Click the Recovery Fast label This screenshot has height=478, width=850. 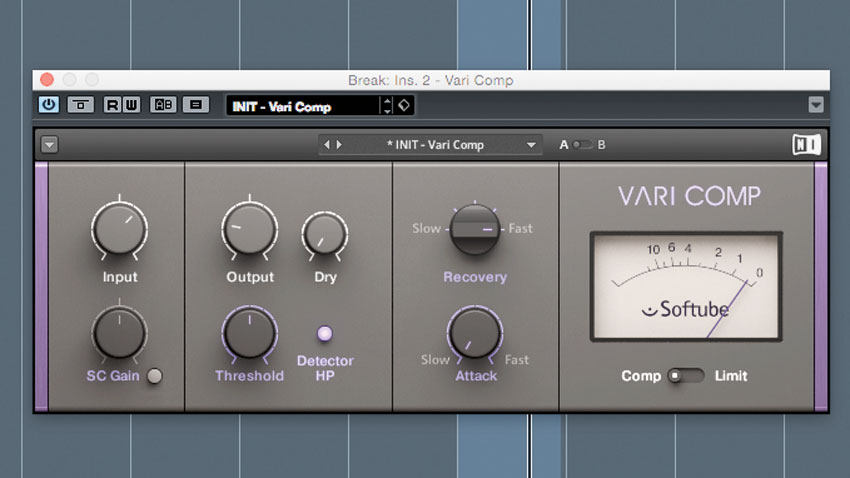point(520,228)
